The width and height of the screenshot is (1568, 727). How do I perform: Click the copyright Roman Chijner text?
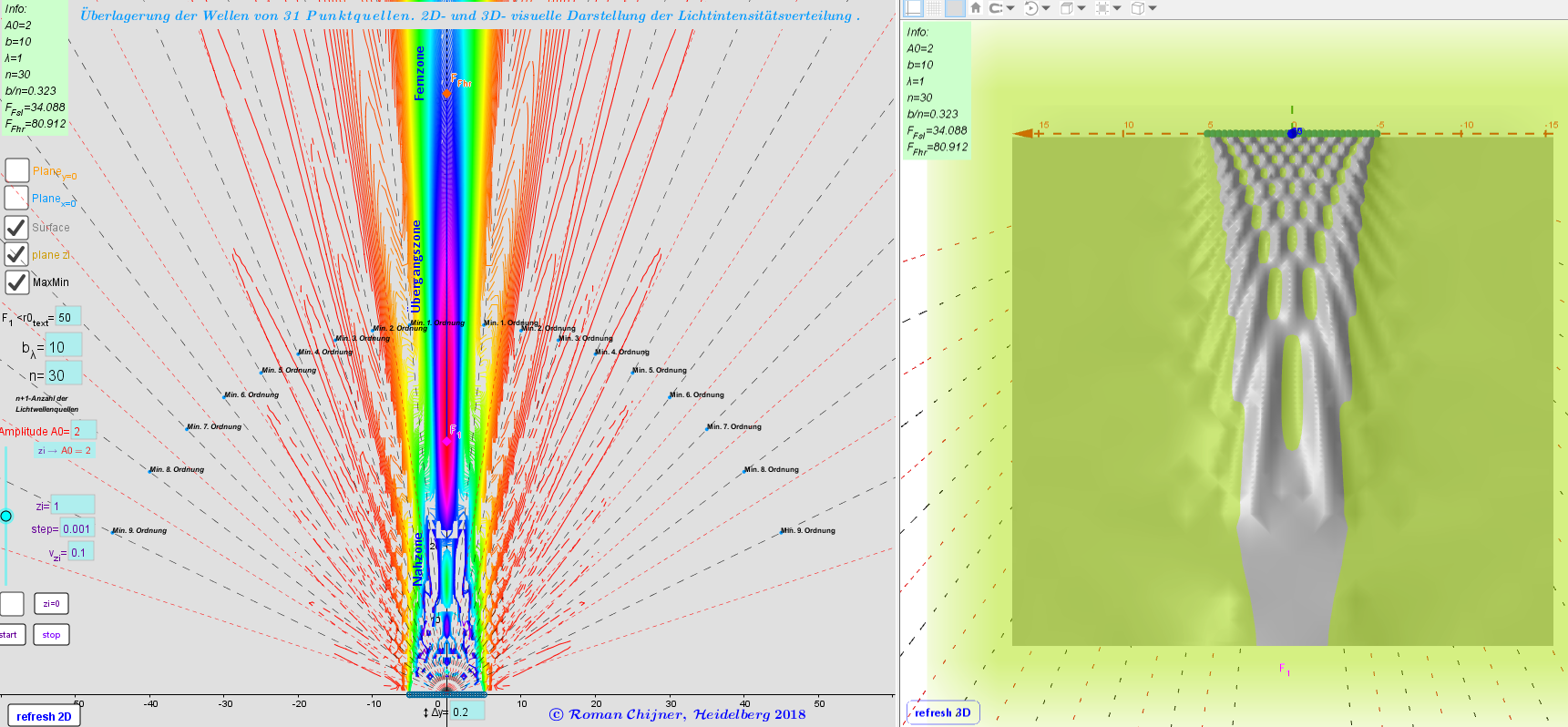[x=678, y=714]
